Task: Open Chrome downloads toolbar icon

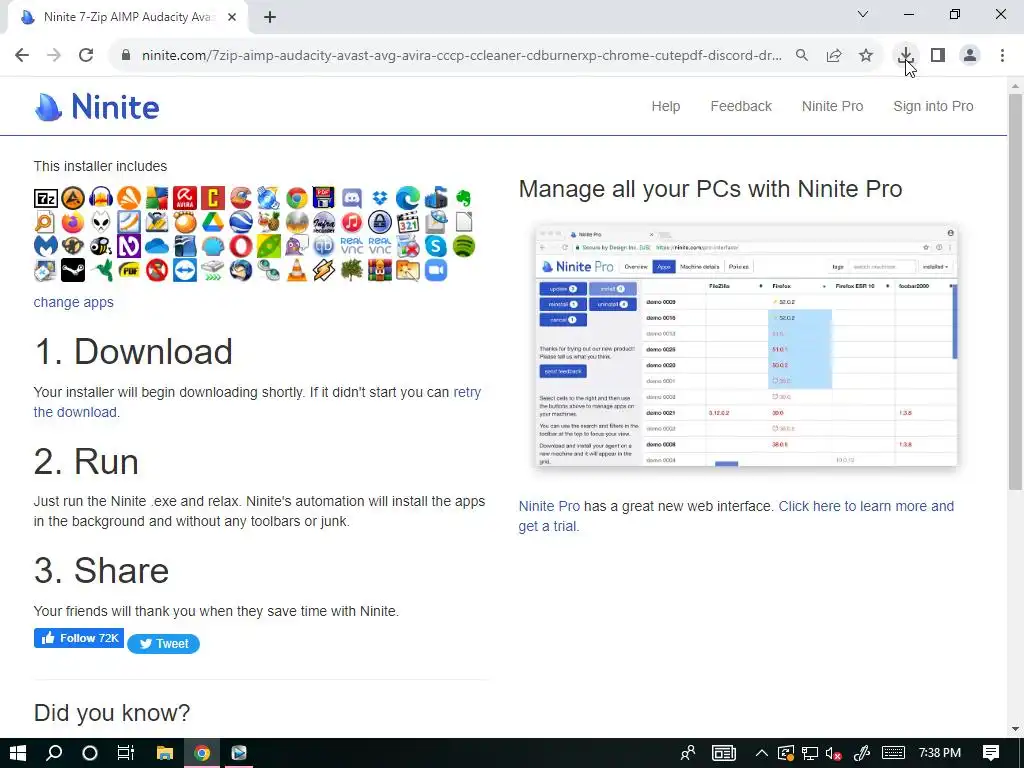Action: (905, 56)
